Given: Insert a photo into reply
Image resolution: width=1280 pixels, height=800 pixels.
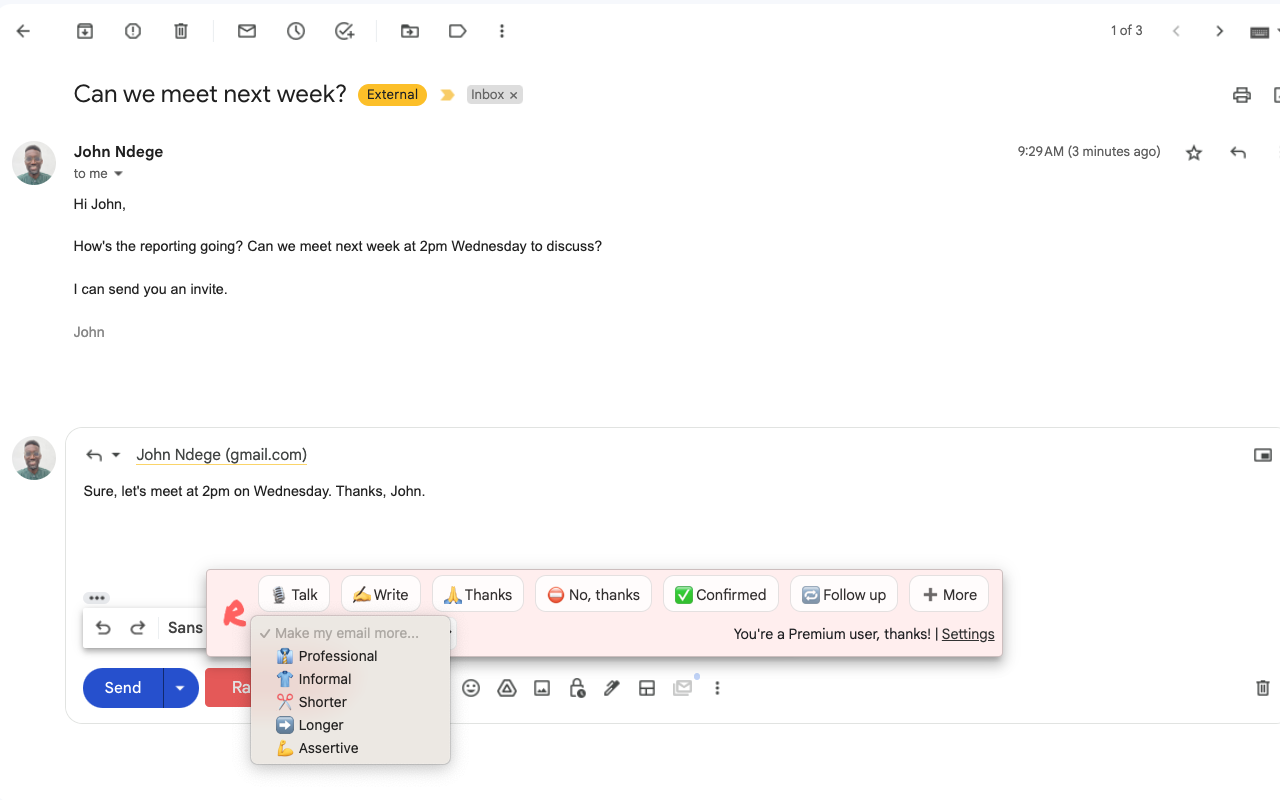Looking at the screenshot, I should click(x=542, y=688).
